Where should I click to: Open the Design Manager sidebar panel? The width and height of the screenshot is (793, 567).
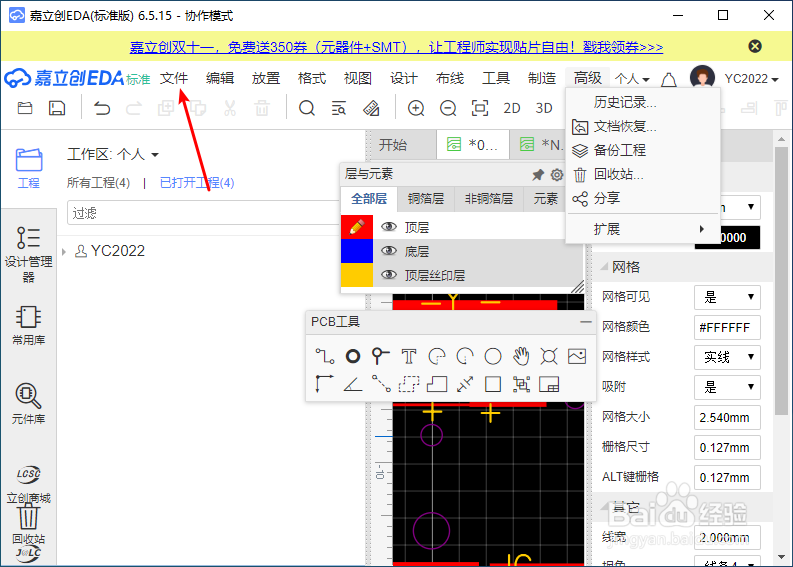point(28,253)
